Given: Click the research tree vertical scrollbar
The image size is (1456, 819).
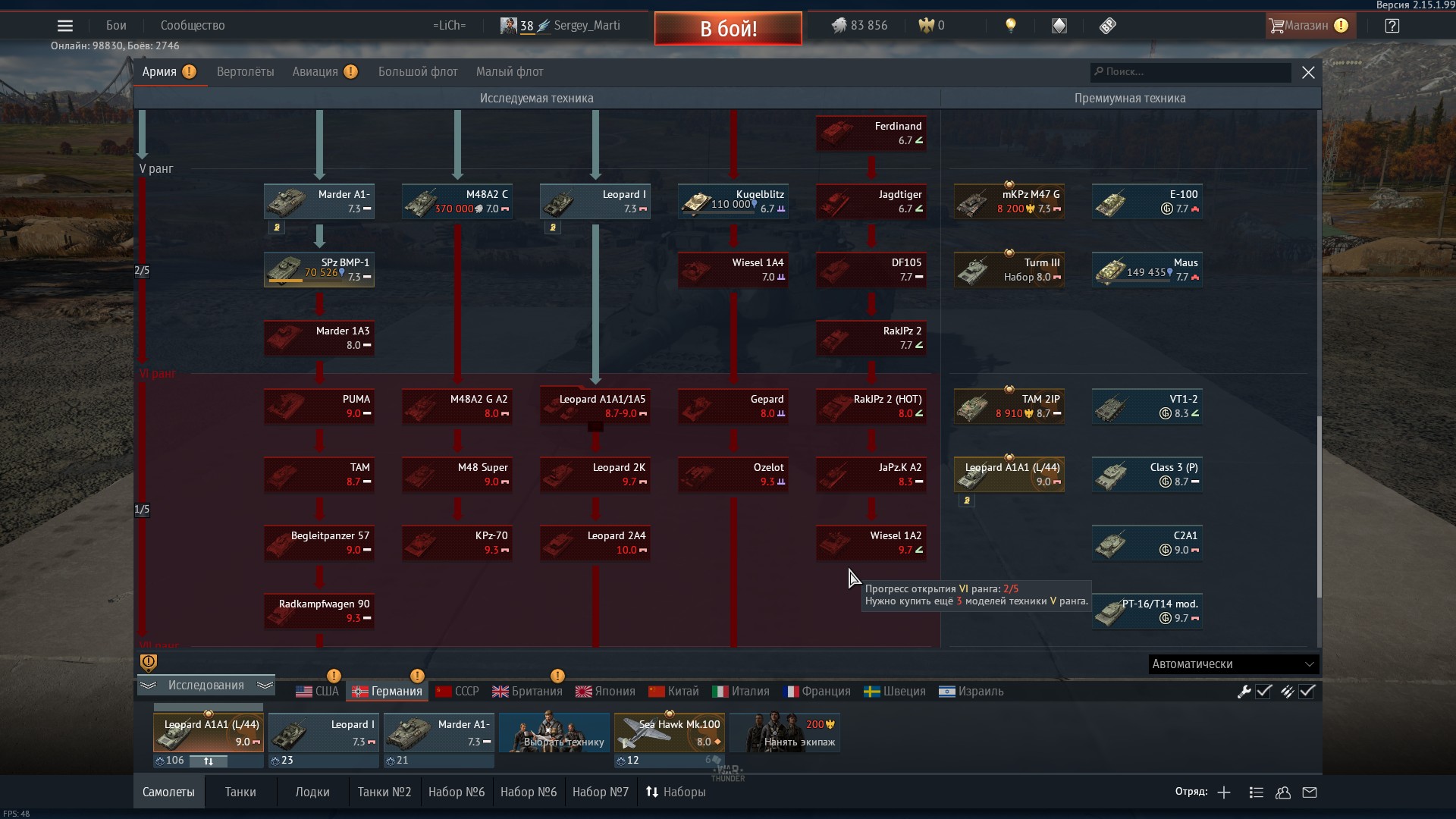Looking at the screenshot, I should pyautogui.click(x=1319, y=507).
